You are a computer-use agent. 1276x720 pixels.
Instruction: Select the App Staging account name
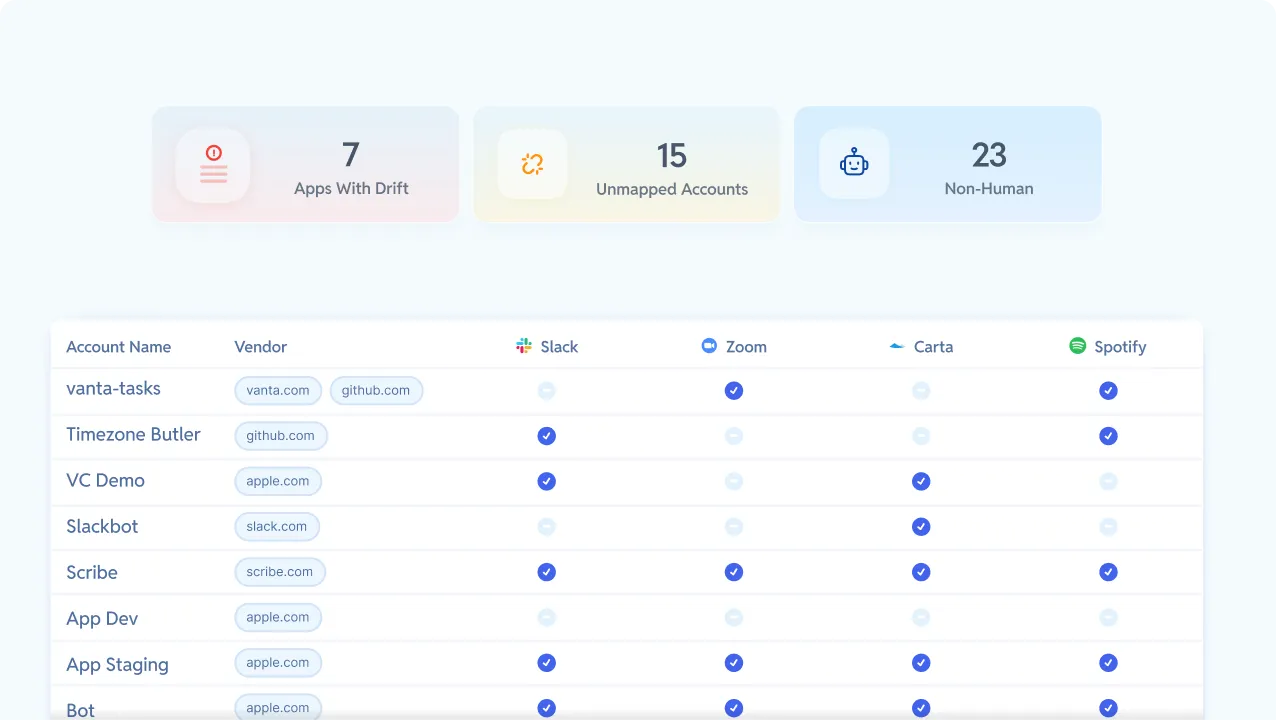tap(117, 664)
